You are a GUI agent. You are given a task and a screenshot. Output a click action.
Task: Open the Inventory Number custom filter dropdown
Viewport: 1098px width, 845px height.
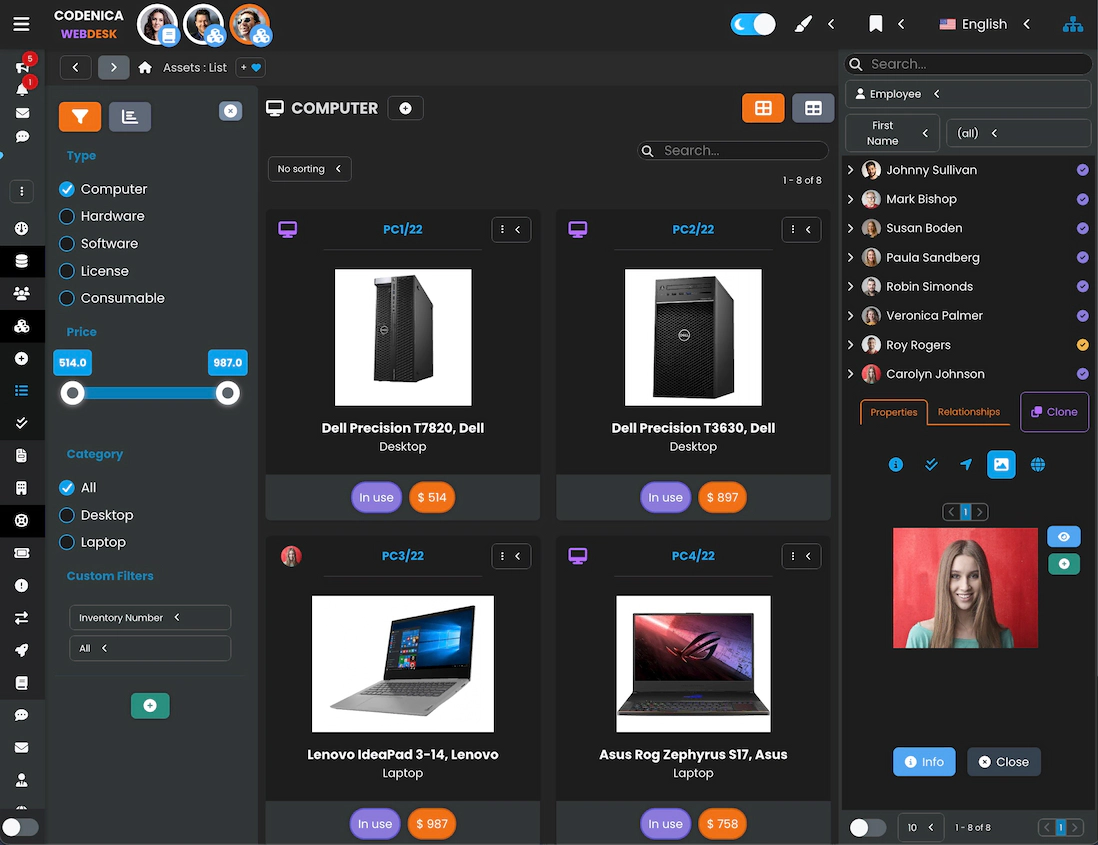(150, 618)
